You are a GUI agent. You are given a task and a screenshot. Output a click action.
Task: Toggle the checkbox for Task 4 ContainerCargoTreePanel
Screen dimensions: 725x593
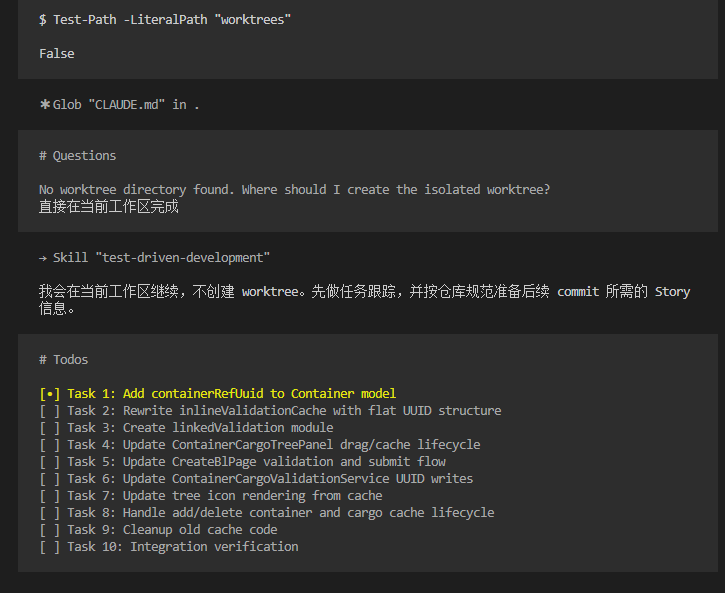pos(49,445)
